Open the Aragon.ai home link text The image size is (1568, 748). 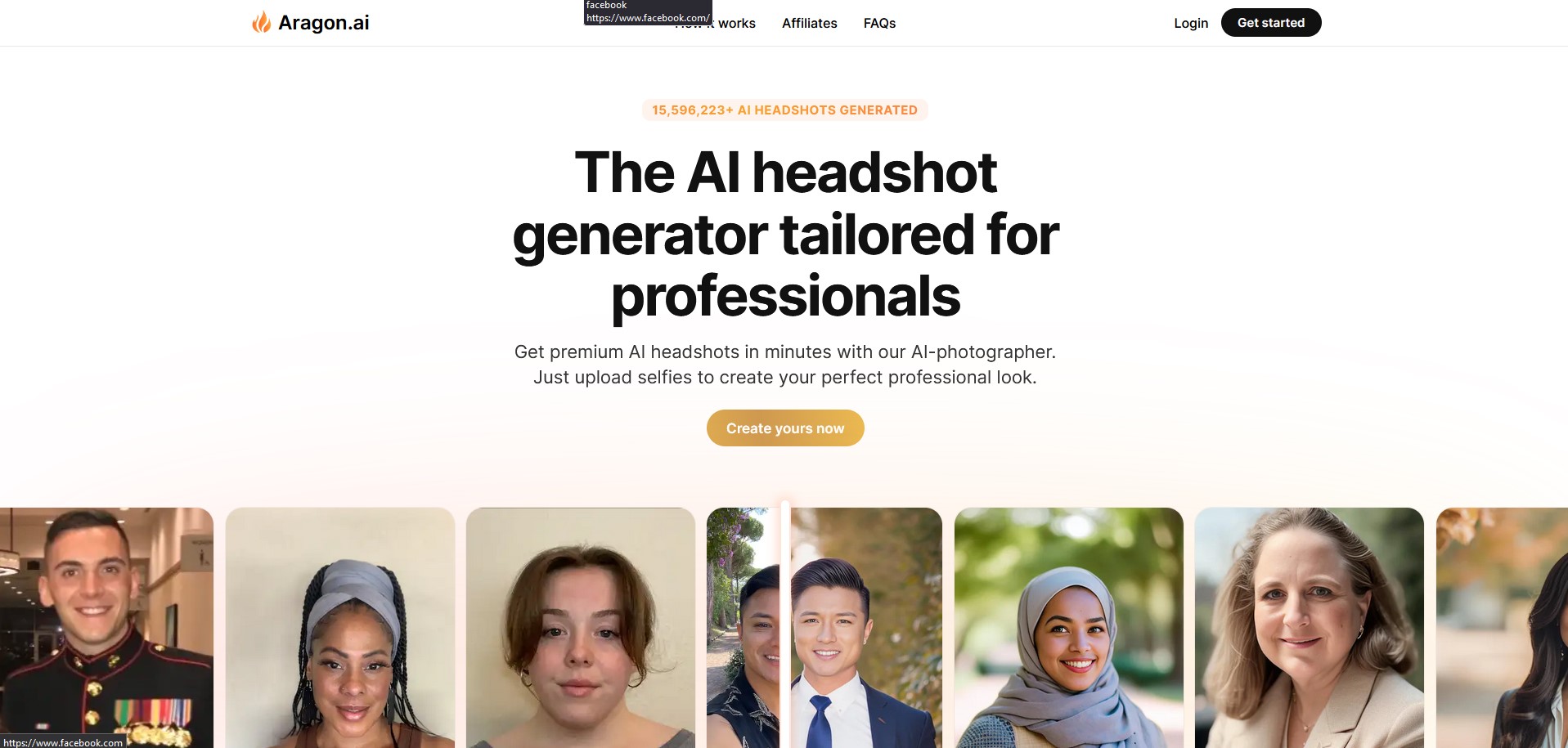(x=323, y=23)
